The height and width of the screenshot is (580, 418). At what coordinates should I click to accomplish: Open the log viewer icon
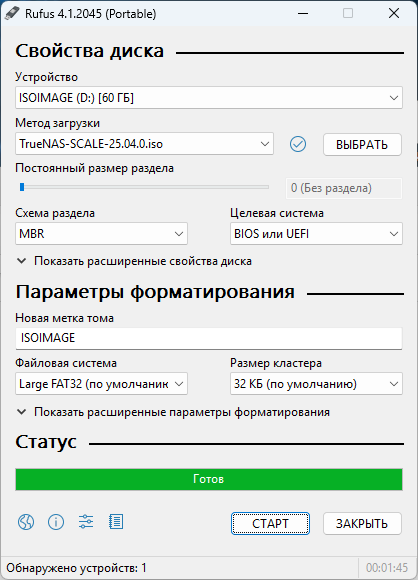click(116, 522)
